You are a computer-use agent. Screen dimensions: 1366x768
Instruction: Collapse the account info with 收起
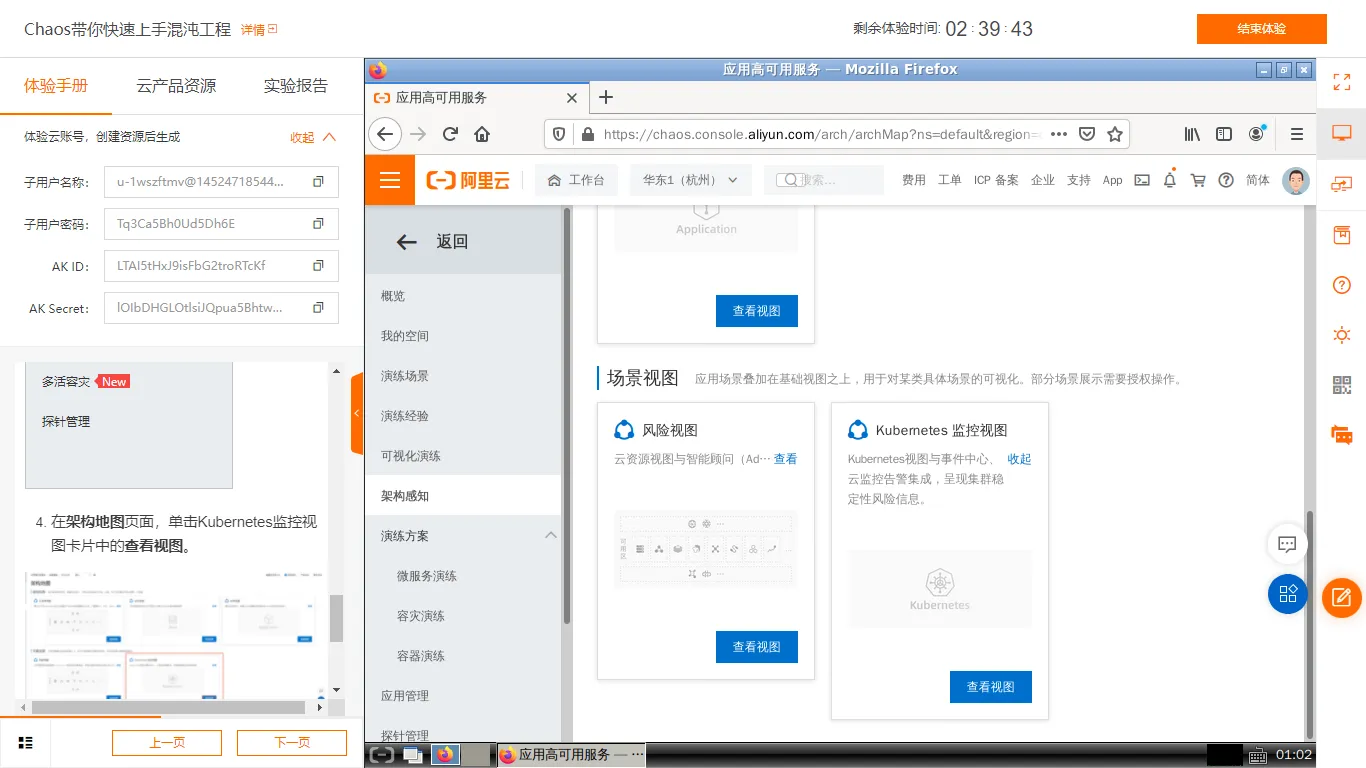[x=313, y=137]
